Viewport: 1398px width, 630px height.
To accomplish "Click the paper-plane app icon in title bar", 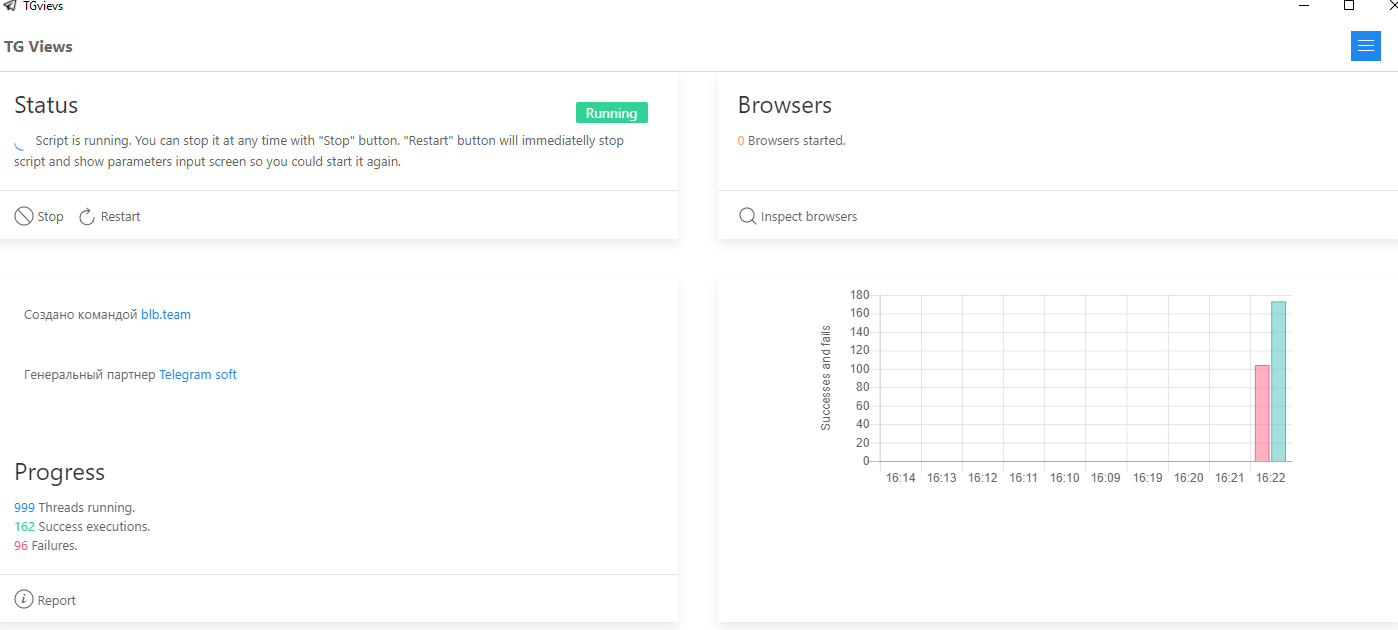I will point(9,6).
